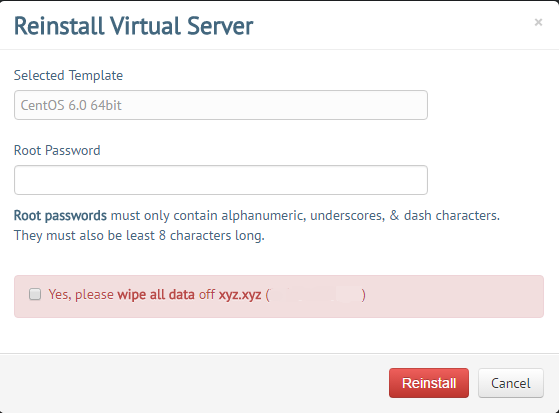559x413 pixels.
Task: Click the bold wipe all data text
Action: pos(156,295)
